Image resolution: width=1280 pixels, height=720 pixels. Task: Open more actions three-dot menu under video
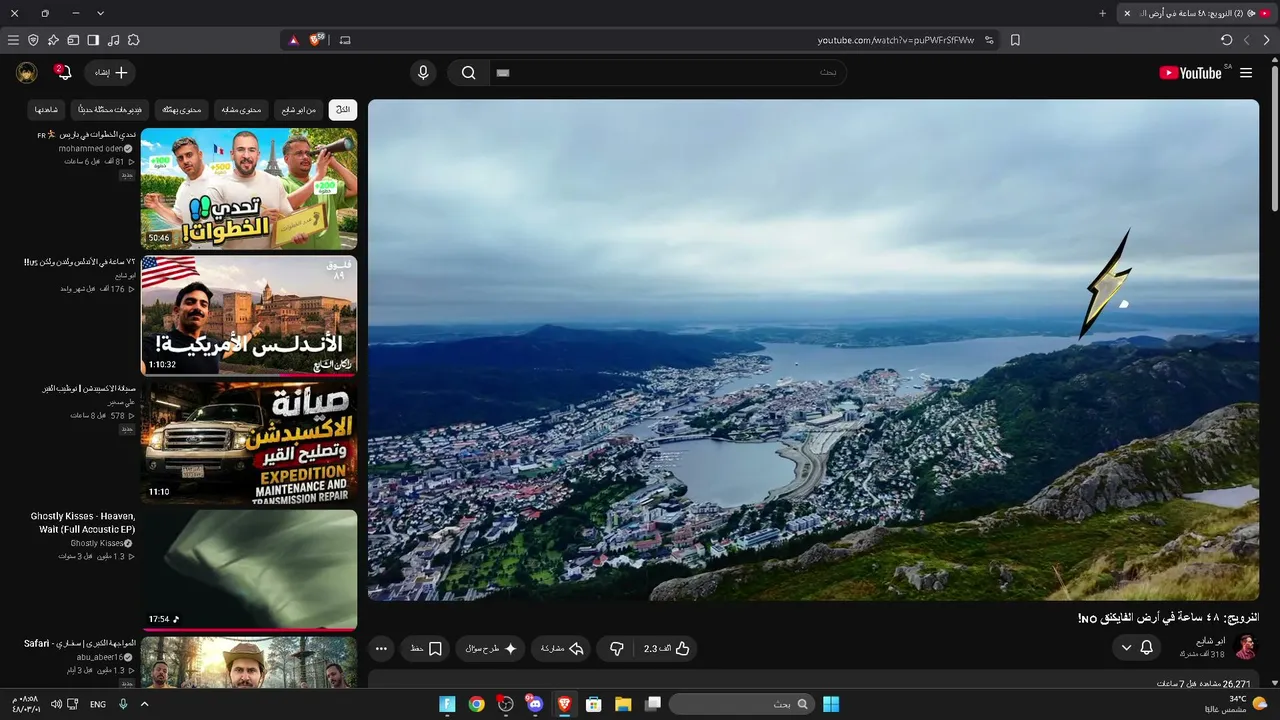tap(381, 649)
